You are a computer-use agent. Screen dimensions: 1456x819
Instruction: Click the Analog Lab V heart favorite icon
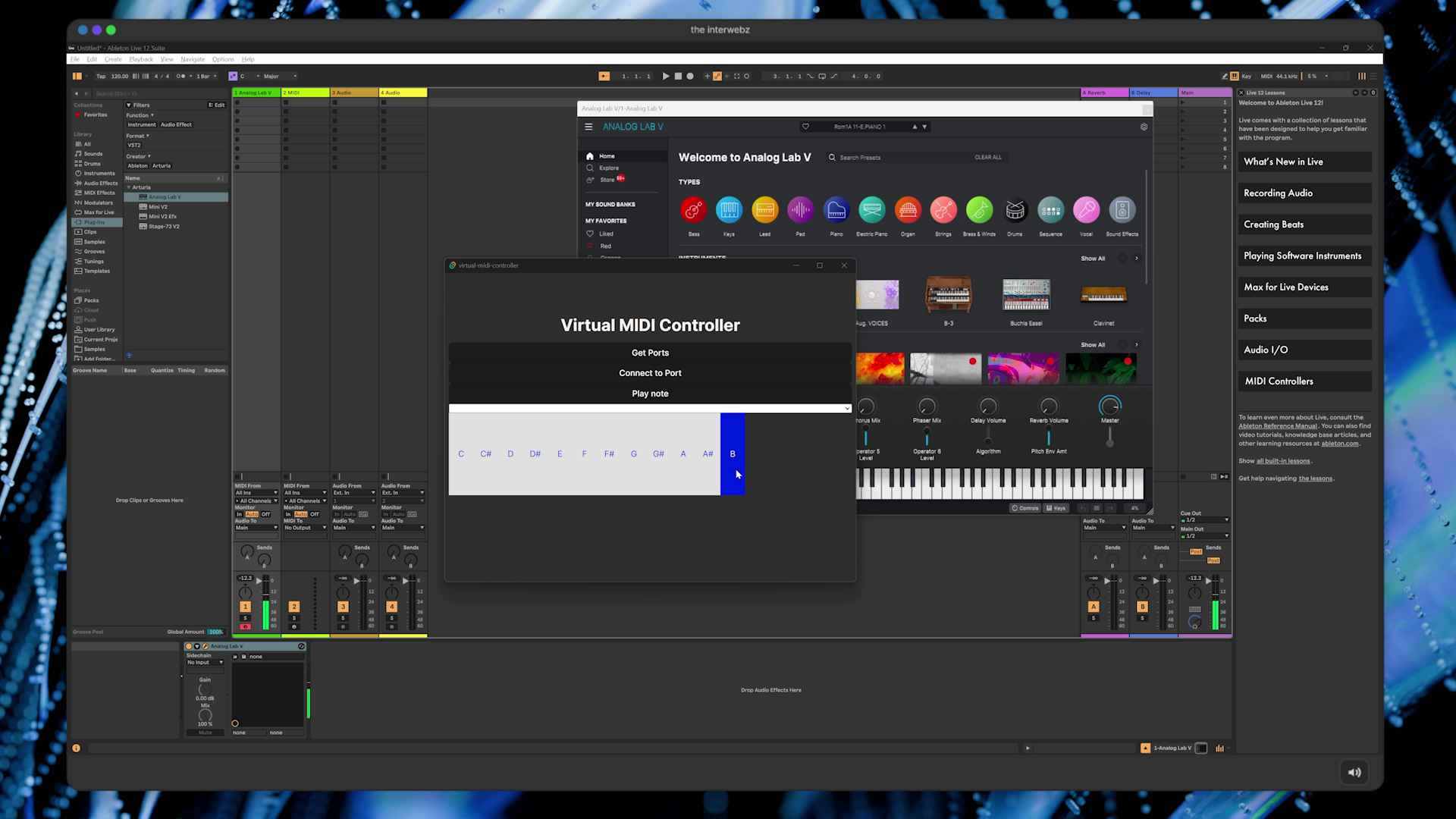(805, 126)
